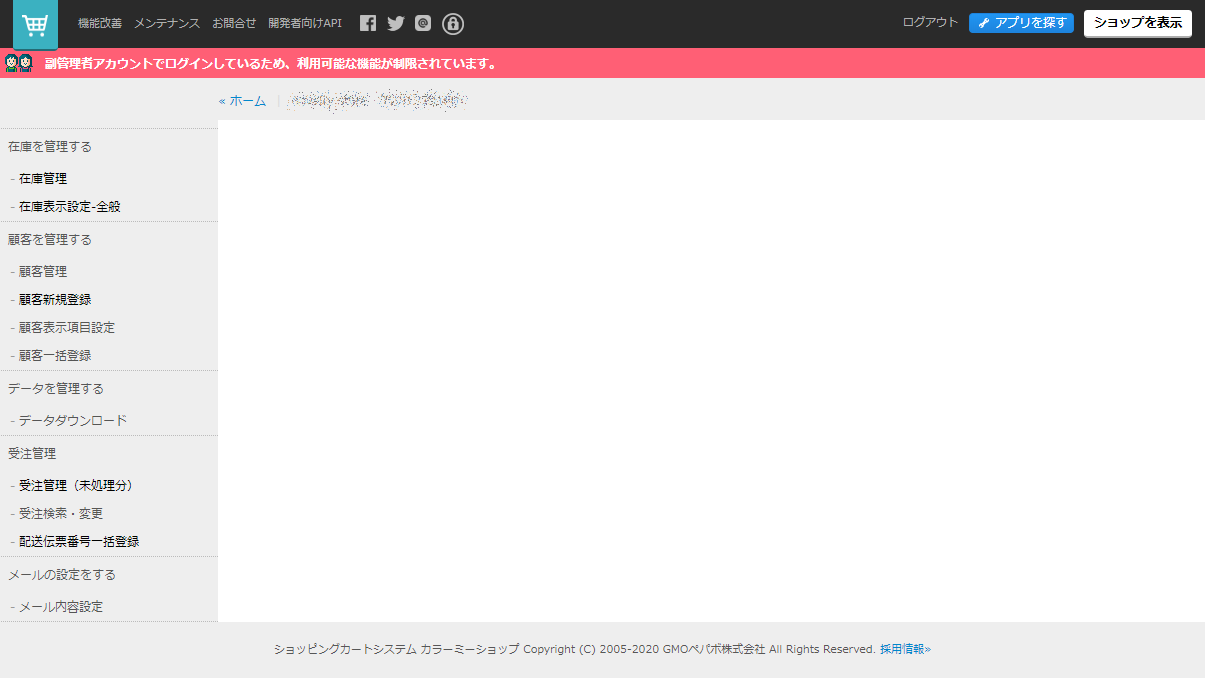Open 機能改善 in the top menu

(100, 23)
